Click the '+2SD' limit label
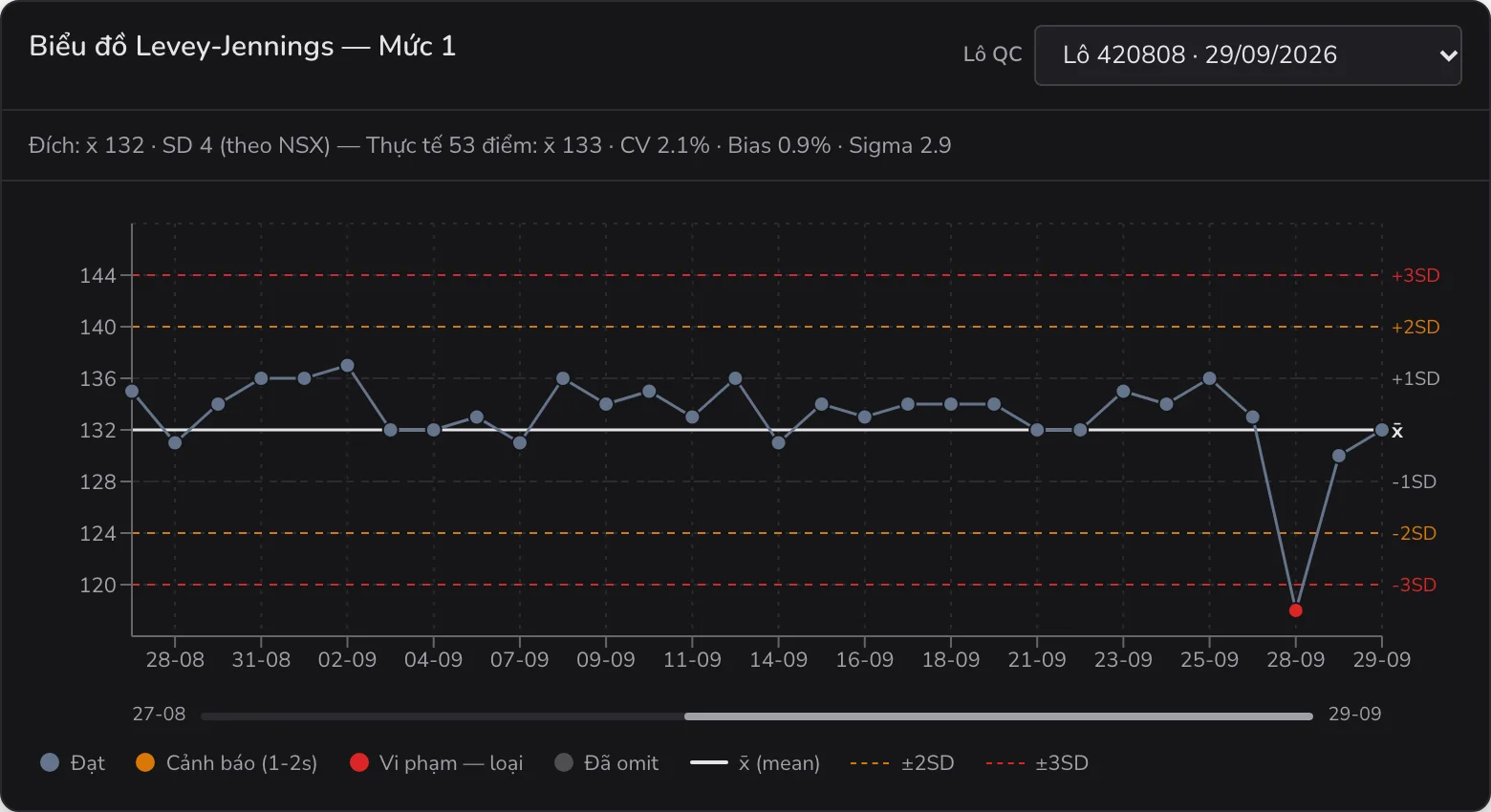The width and height of the screenshot is (1491, 812). (1415, 327)
